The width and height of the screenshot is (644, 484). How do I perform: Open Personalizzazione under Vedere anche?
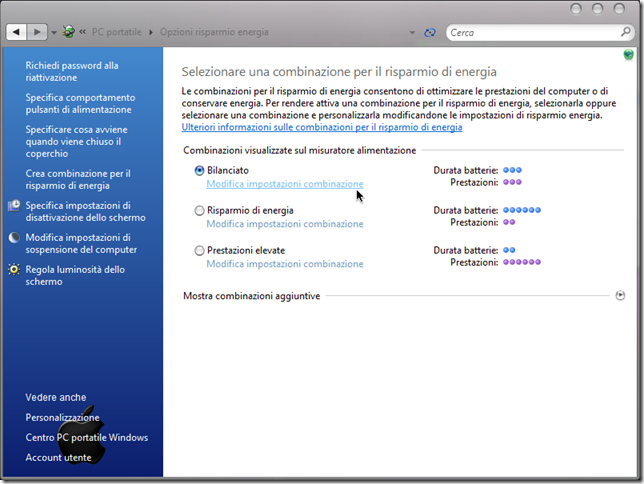click(x=62, y=417)
